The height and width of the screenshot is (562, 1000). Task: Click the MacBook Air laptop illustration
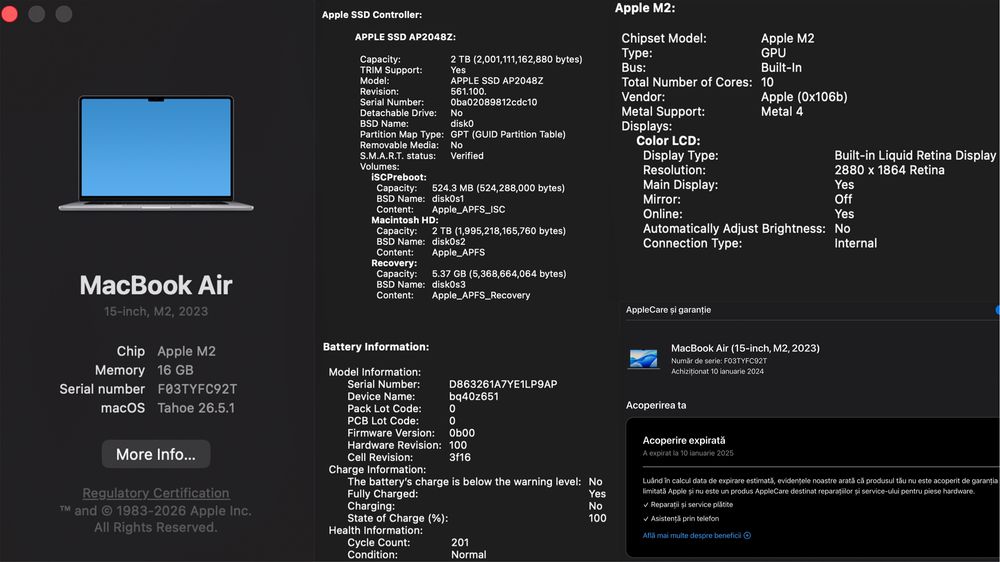[156, 153]
